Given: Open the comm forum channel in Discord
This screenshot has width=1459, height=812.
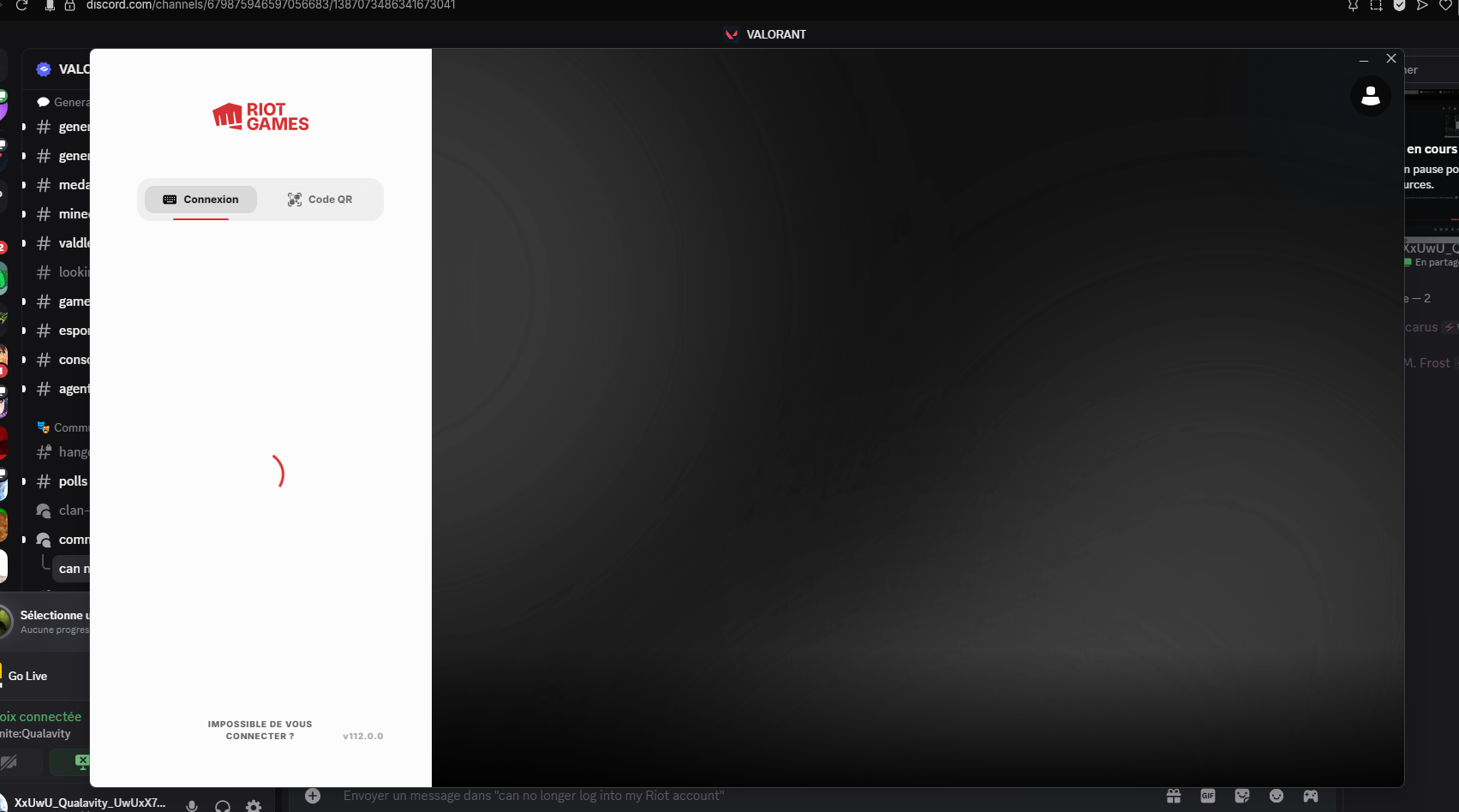Looking at the screenshot, I should coord(63,540).
